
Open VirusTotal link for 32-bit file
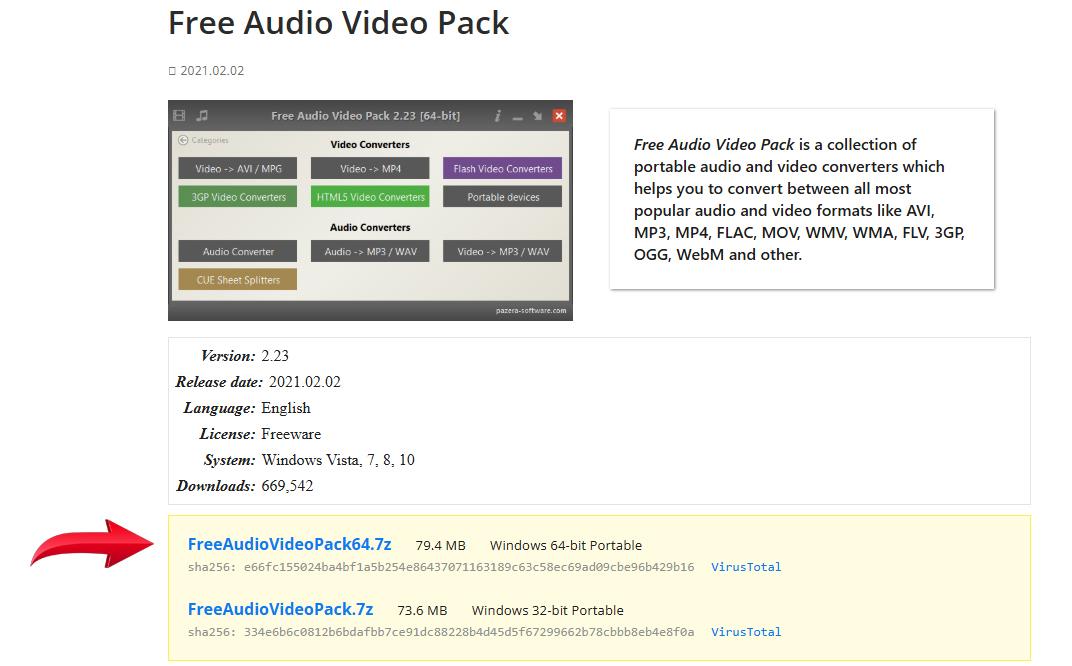(746, 632)
